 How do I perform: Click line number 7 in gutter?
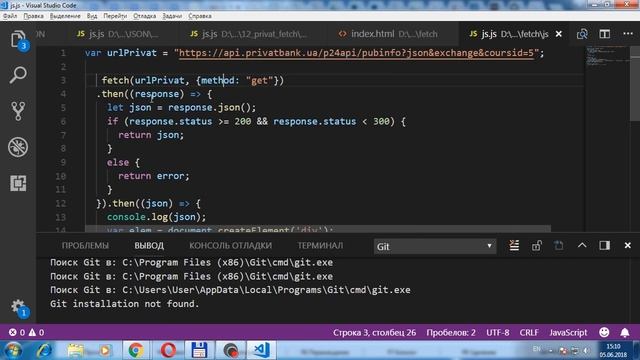(x=63, y=135)
